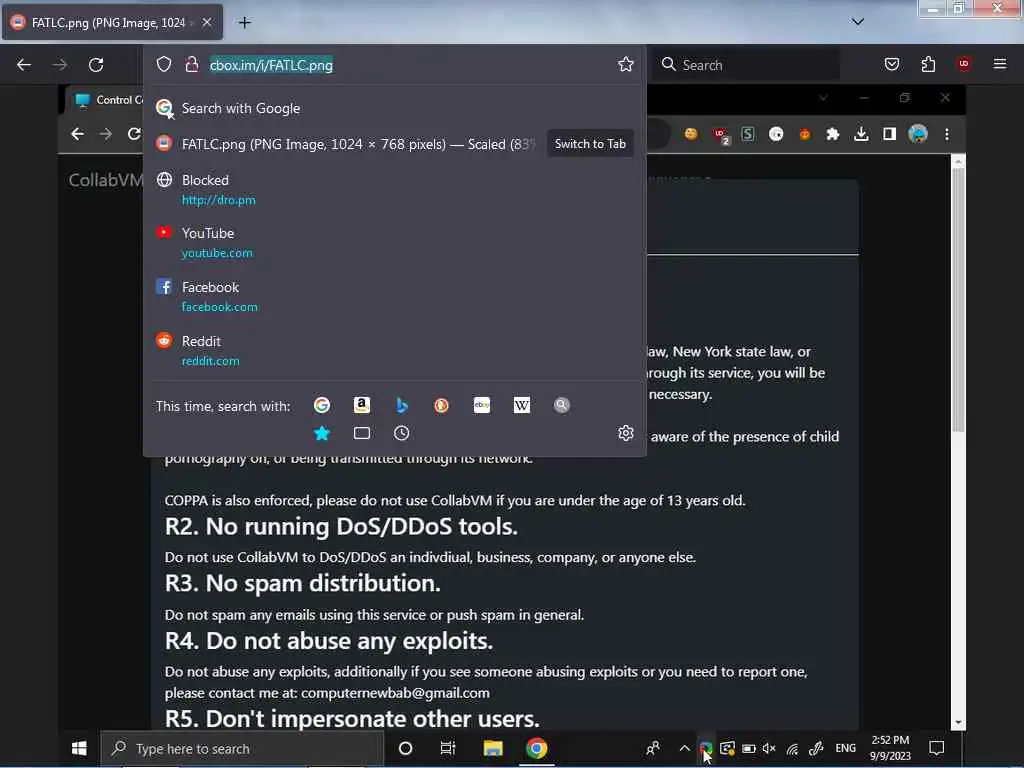1024x768 pixels.
Task: Select FATLC.png Firefox tab
Action: coord(112,22)
